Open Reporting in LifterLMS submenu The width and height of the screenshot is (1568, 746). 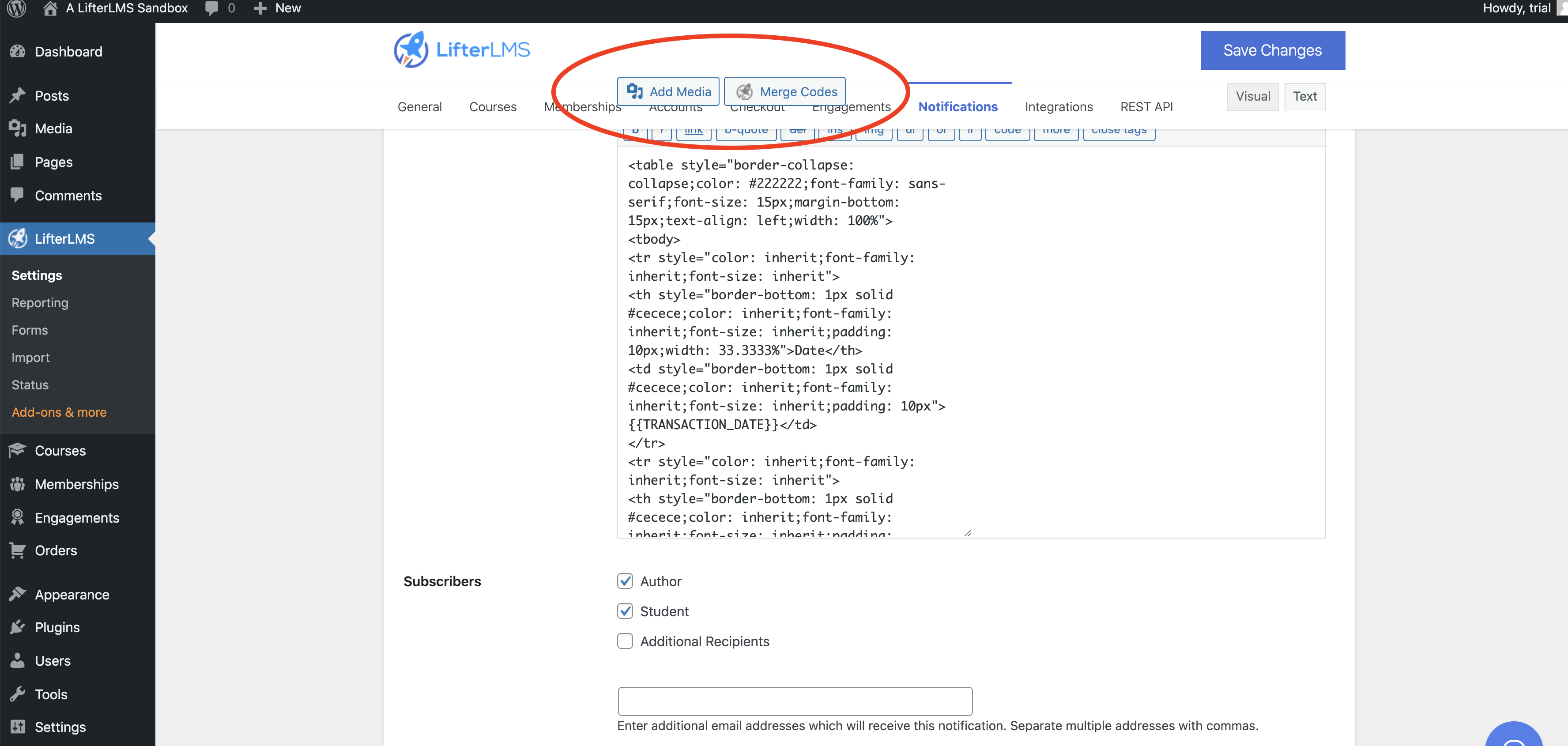point(40,302)
